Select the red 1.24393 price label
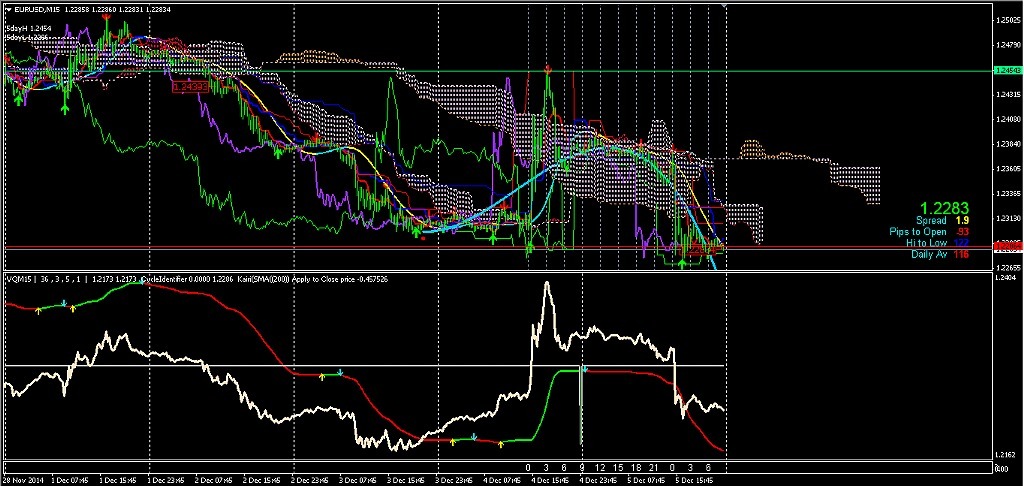Image resolution: width=1024 pixels, height=486 pixels. click(x=190, y=87)
